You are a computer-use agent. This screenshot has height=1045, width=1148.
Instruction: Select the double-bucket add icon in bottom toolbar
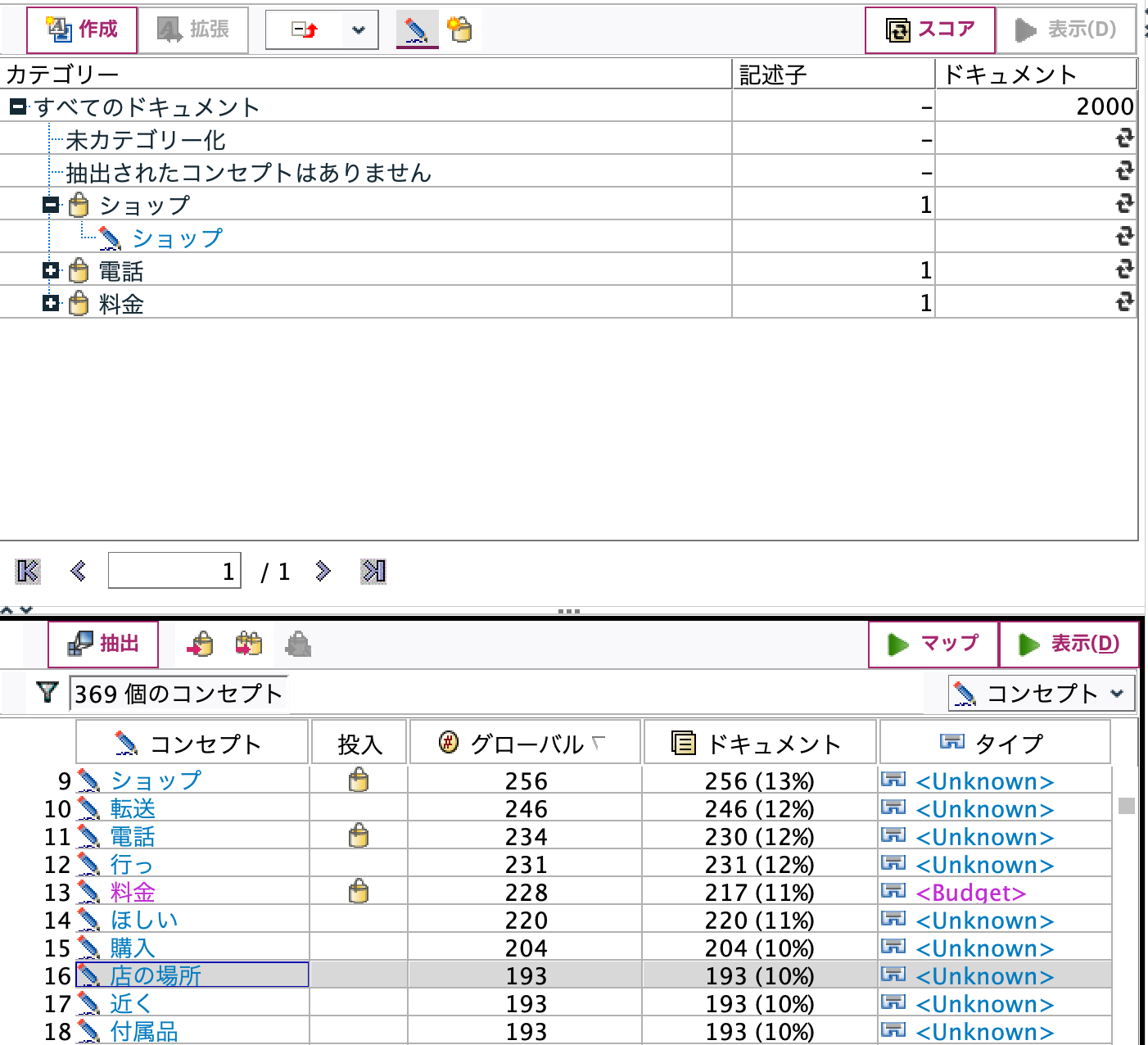(248, 644)
